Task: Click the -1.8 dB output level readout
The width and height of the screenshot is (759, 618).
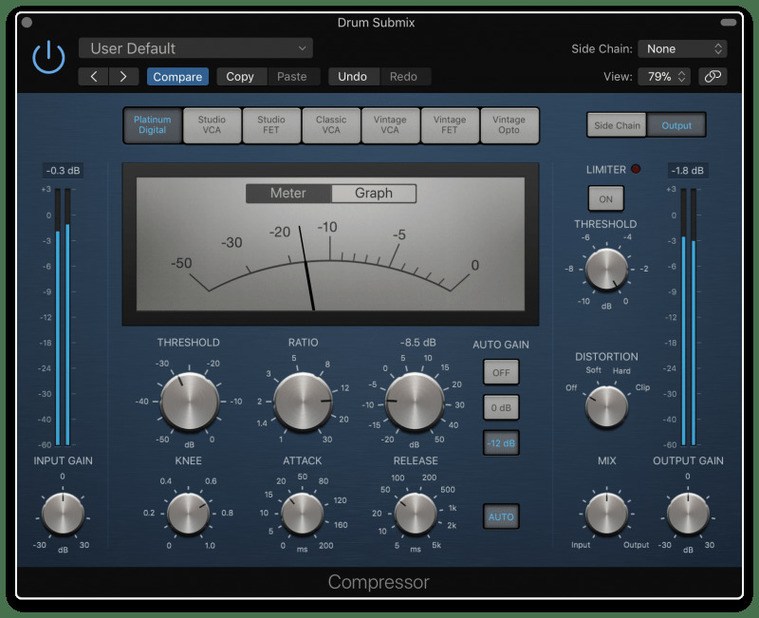Action: 687,170
